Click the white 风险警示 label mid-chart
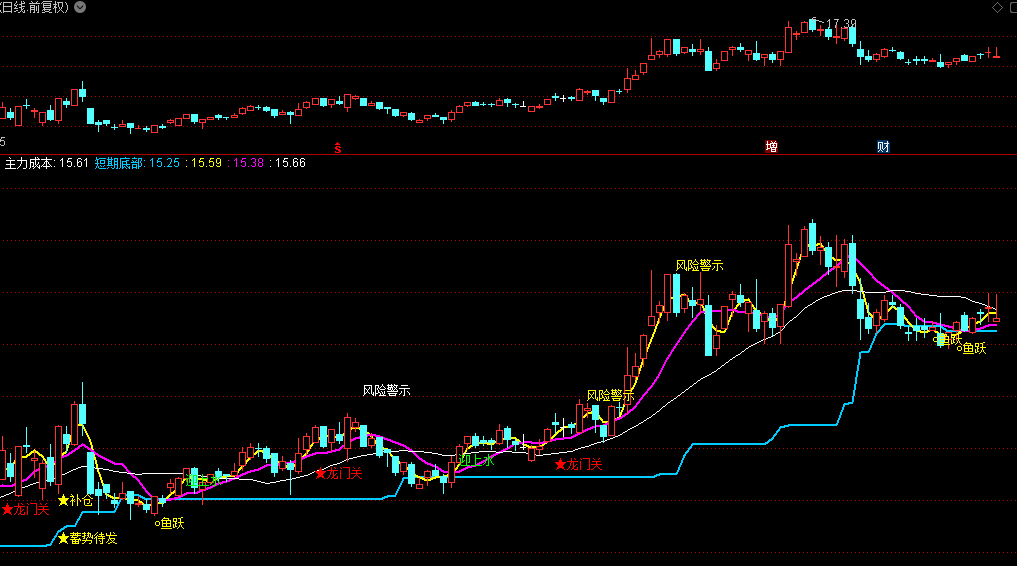This screenshot has height=566, width=1017. click(x=386, y=391)
